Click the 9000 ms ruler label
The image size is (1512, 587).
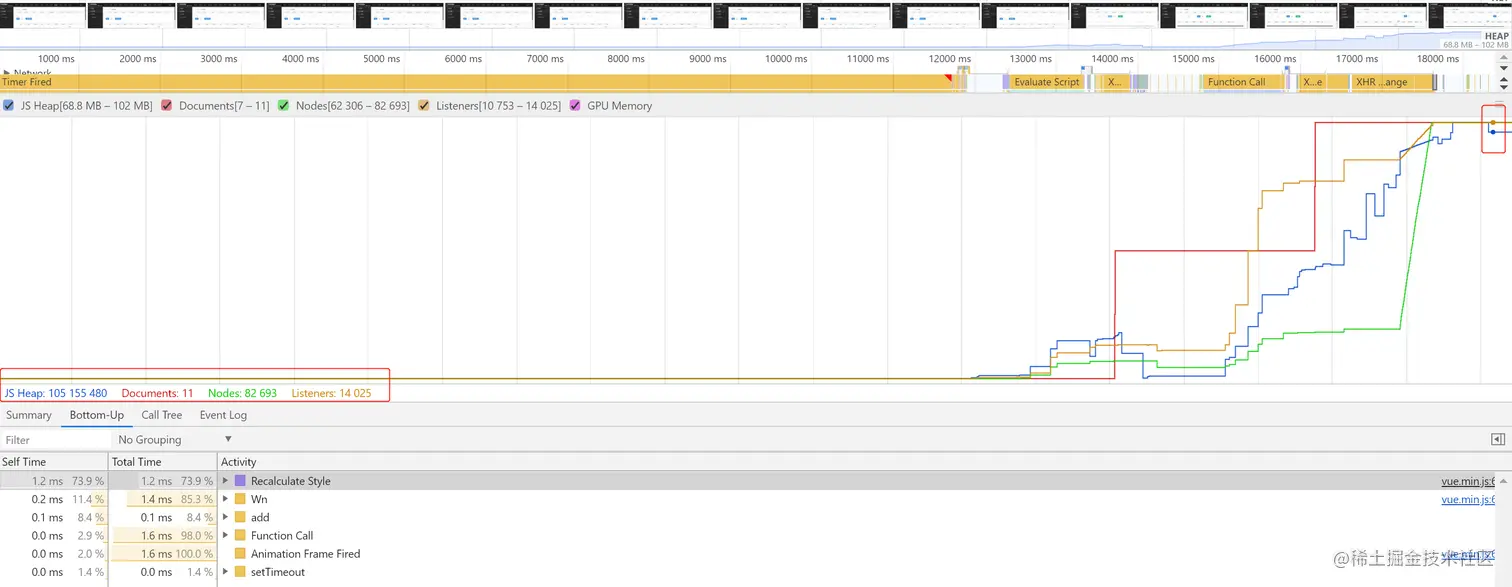point(707,59)
